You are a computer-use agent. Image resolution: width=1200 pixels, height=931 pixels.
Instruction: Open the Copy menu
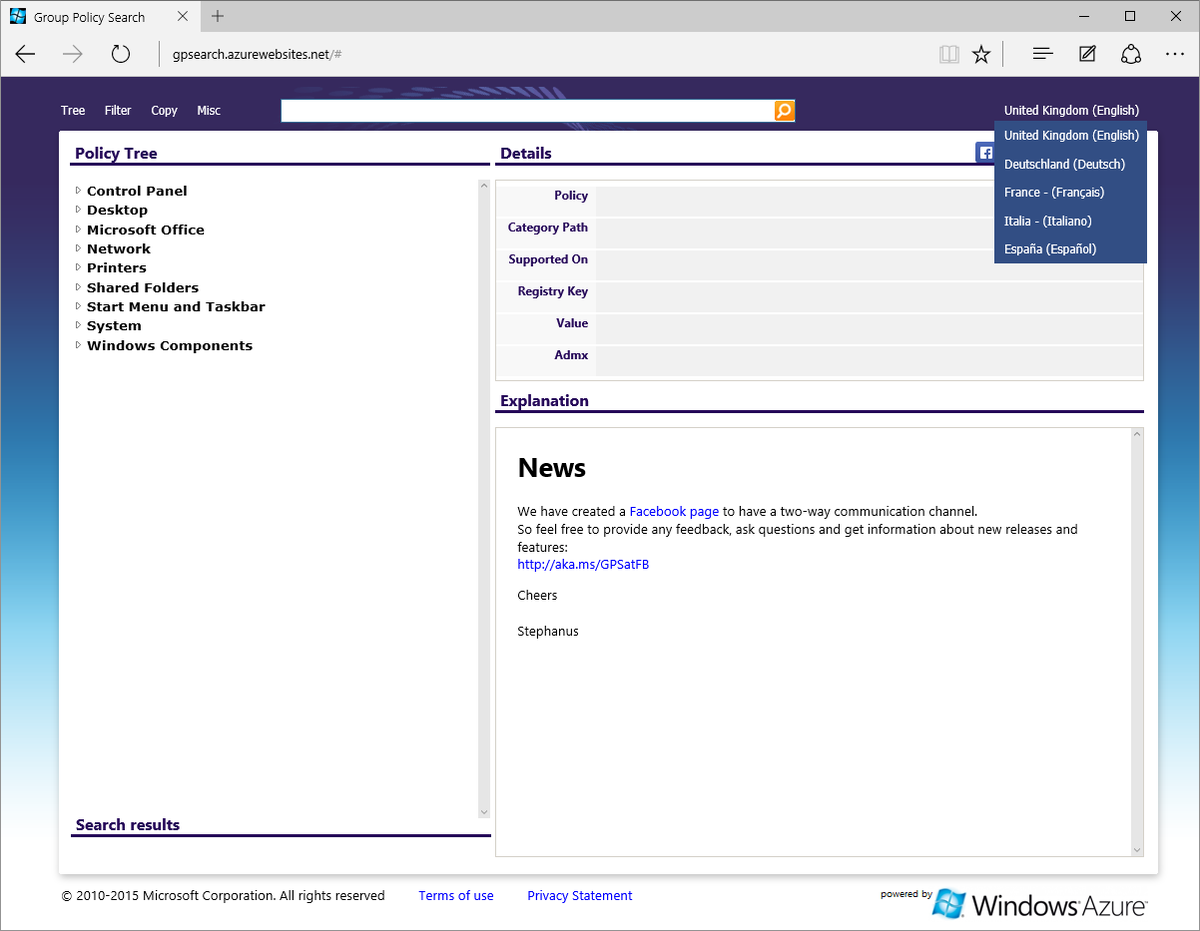pos(164,111)
